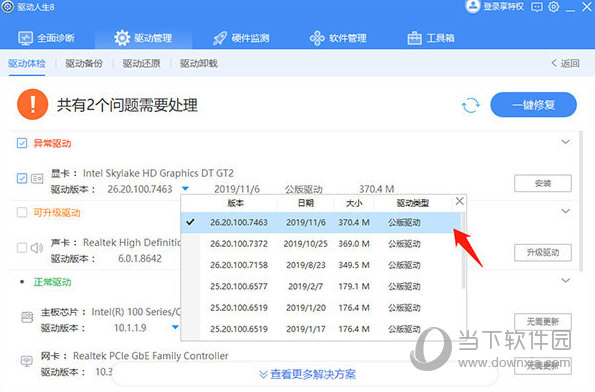Screen dimensions: 595x392
Task: Open graphics driver version dropdown arrow
Action: (185, 188)
